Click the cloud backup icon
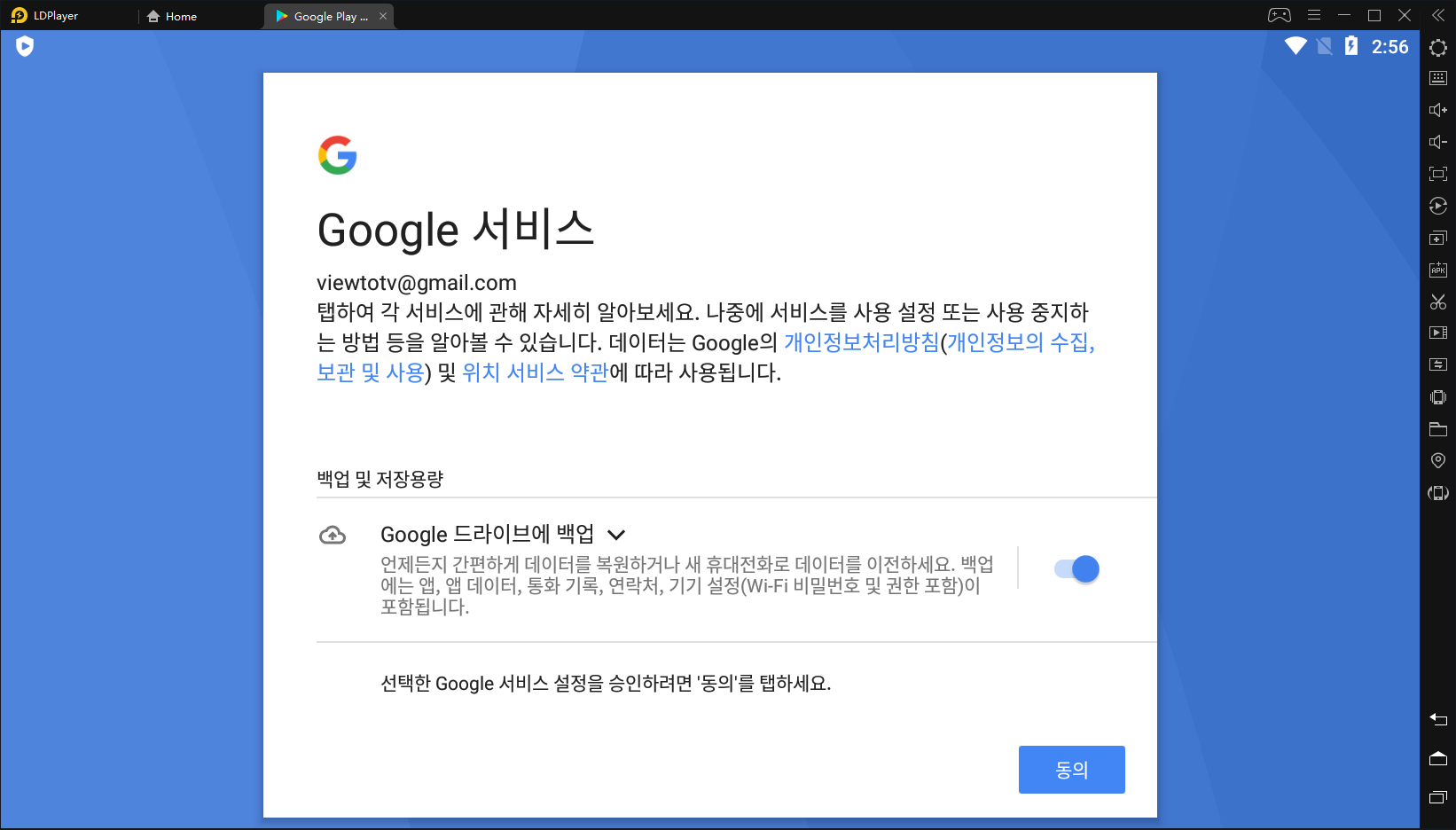1456x830 pixels. click(x=333, y=535)
